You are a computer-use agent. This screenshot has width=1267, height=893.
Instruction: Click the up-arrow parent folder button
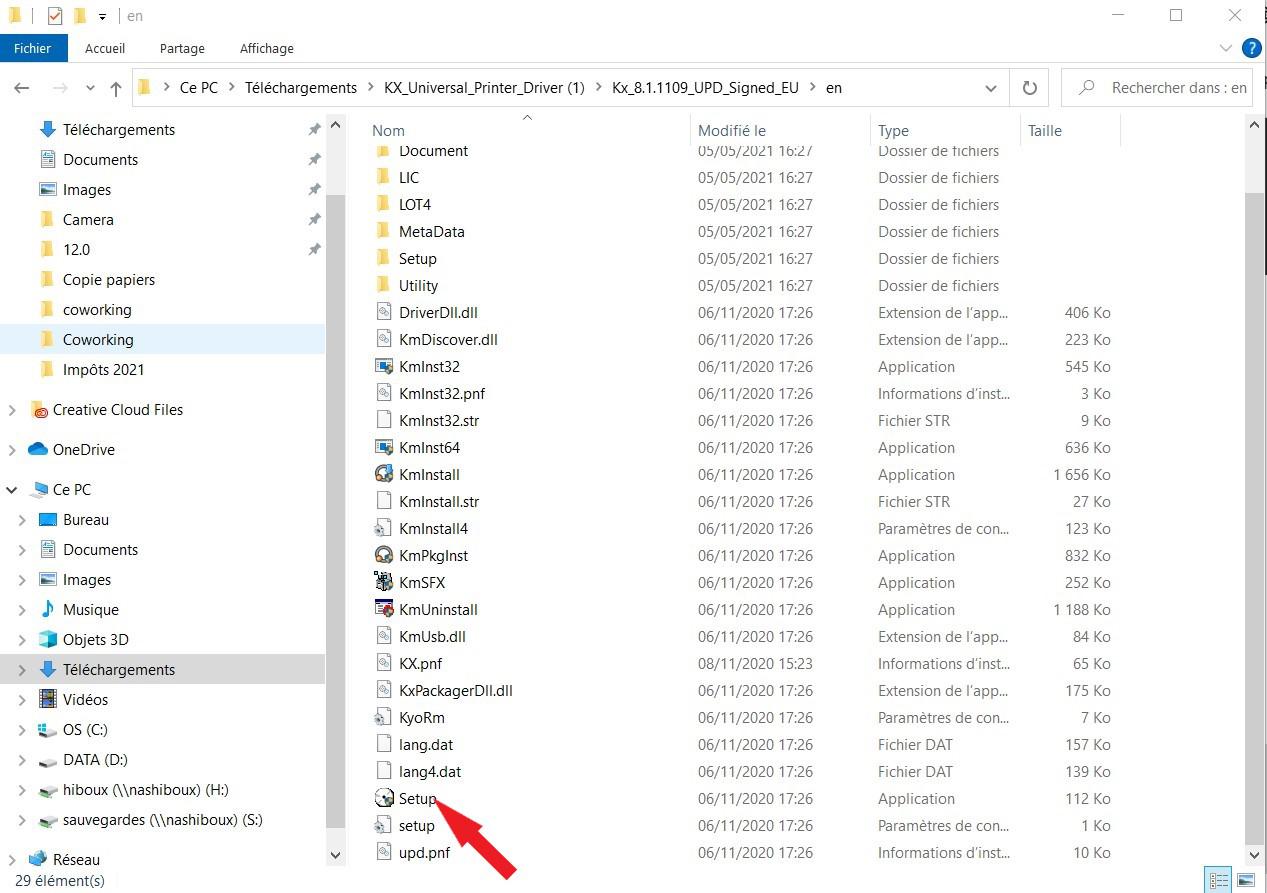point(116,88)
